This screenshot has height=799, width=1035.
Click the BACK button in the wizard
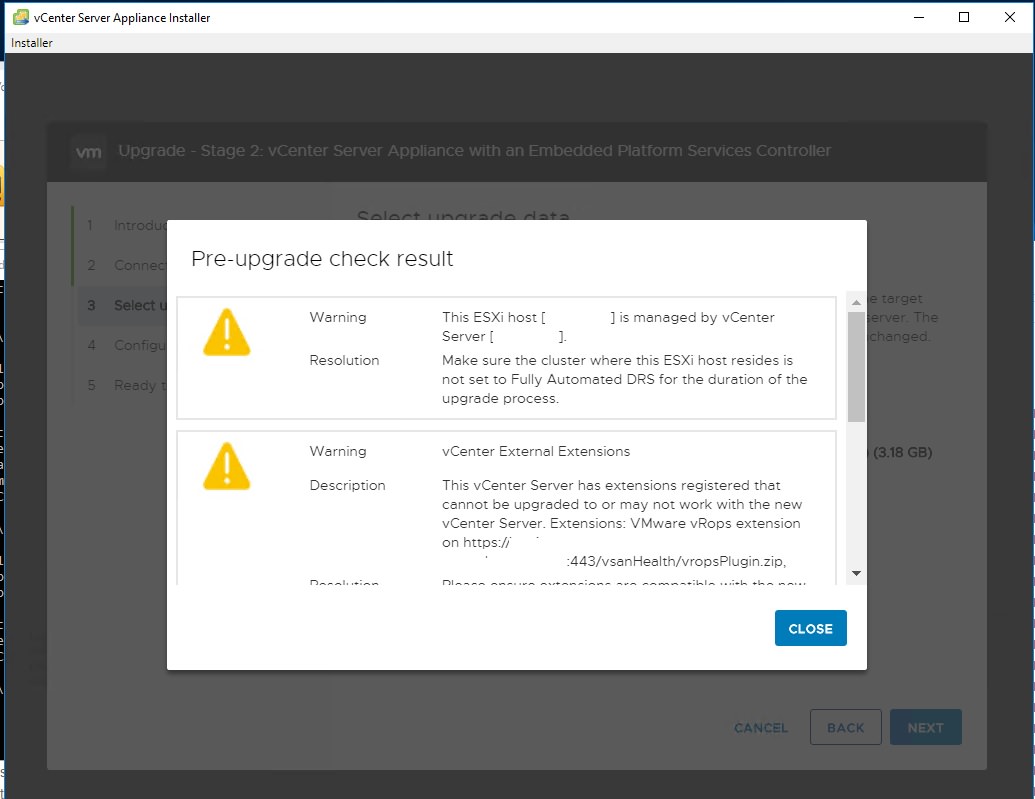[x=845, y=727]
